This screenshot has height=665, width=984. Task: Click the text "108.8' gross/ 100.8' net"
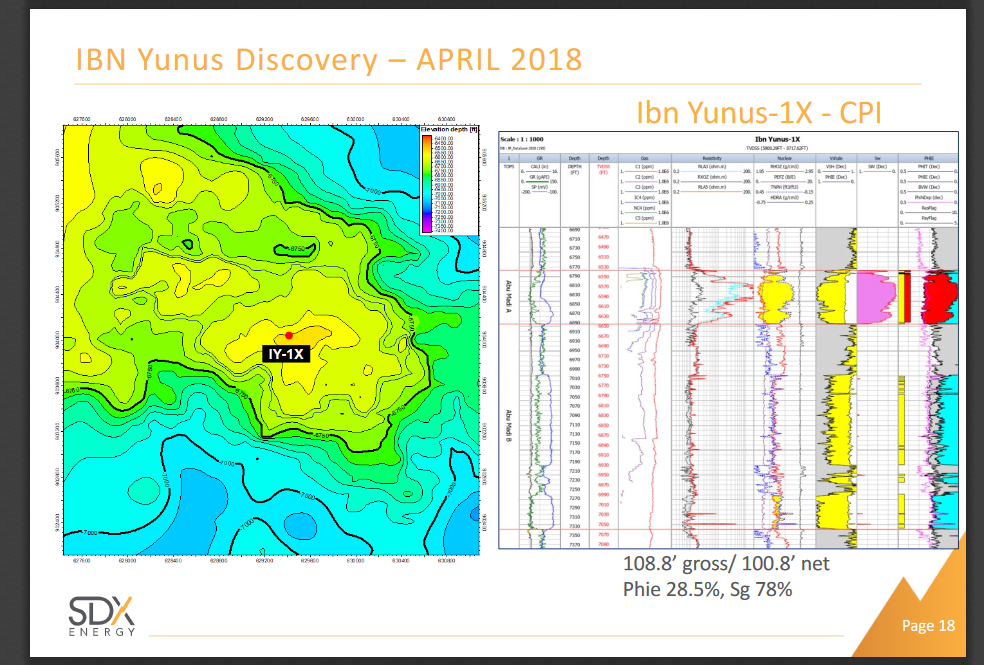726,563
